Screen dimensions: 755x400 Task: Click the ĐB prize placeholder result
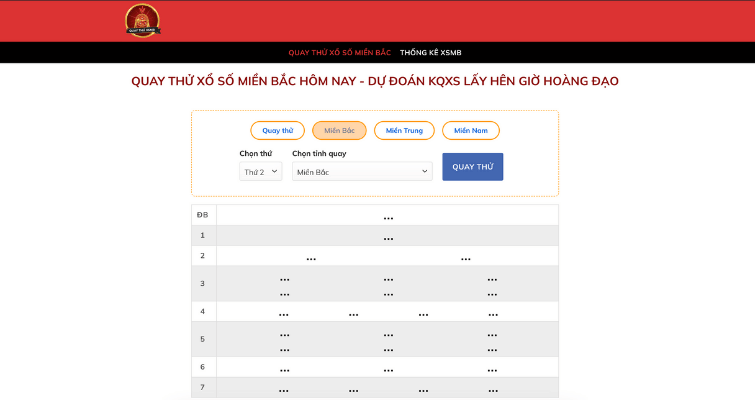pos(388,216)
